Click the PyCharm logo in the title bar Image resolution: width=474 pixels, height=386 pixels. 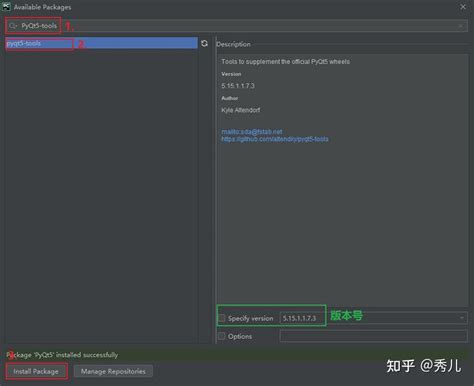click(6, 7)
